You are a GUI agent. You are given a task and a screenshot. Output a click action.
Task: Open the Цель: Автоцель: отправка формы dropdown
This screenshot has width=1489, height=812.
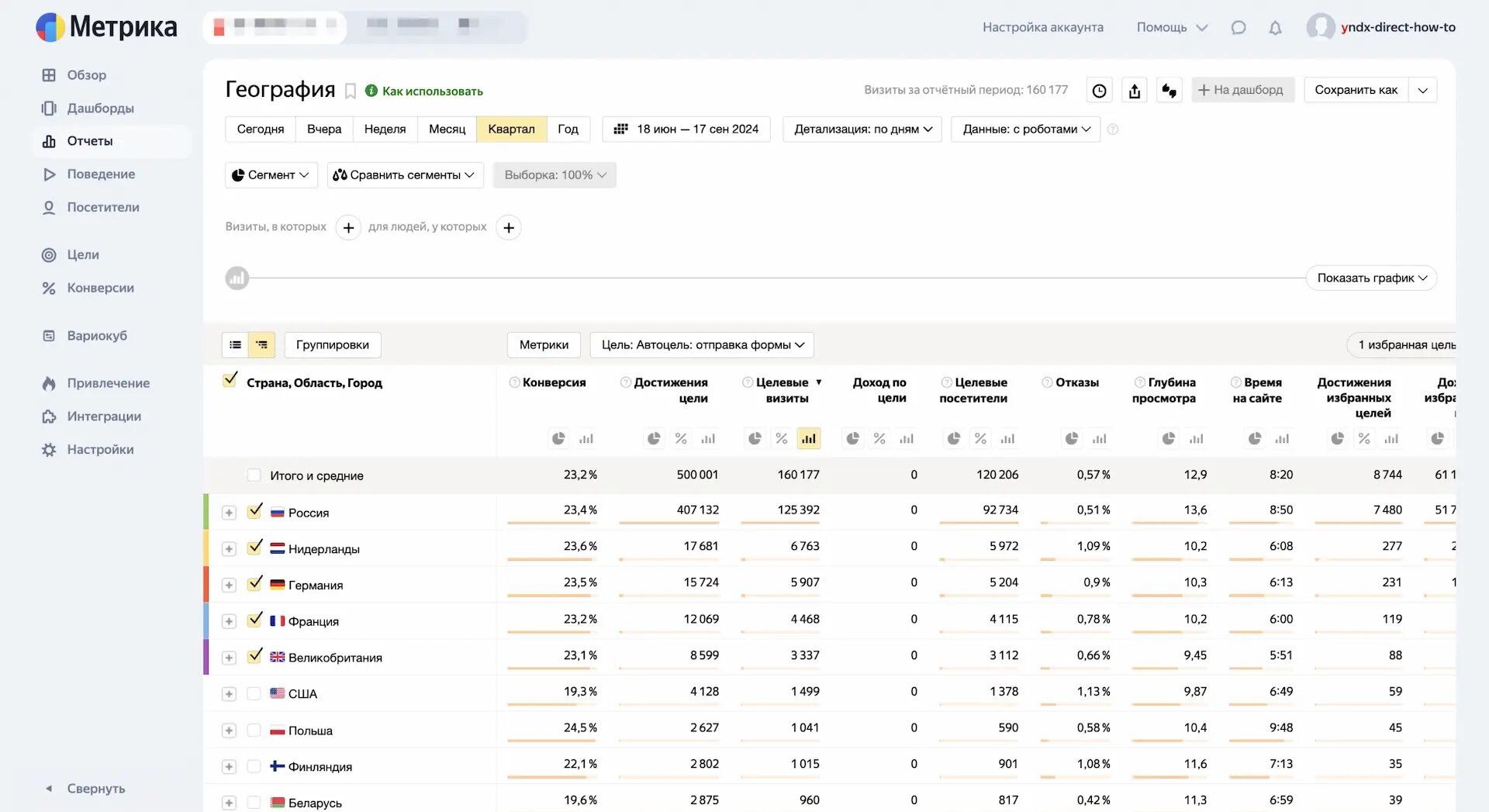pos(702,345)
